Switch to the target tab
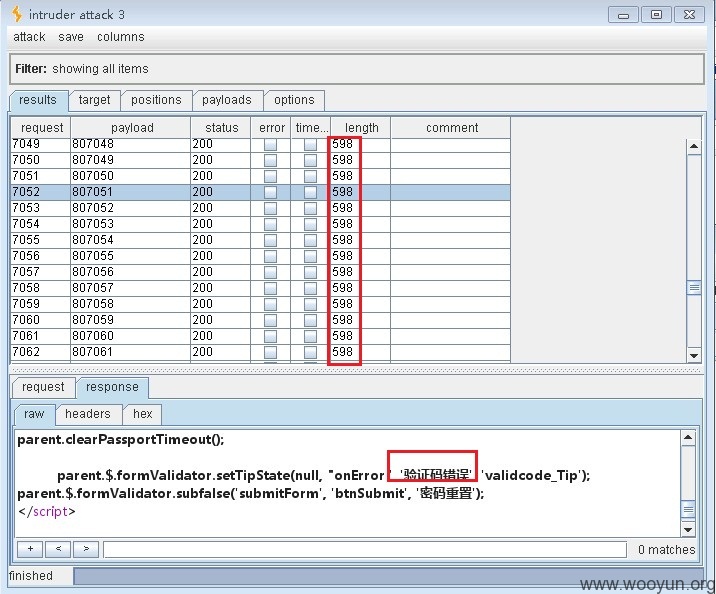Screen dimensions: 716x594 (x=94, y=100)
